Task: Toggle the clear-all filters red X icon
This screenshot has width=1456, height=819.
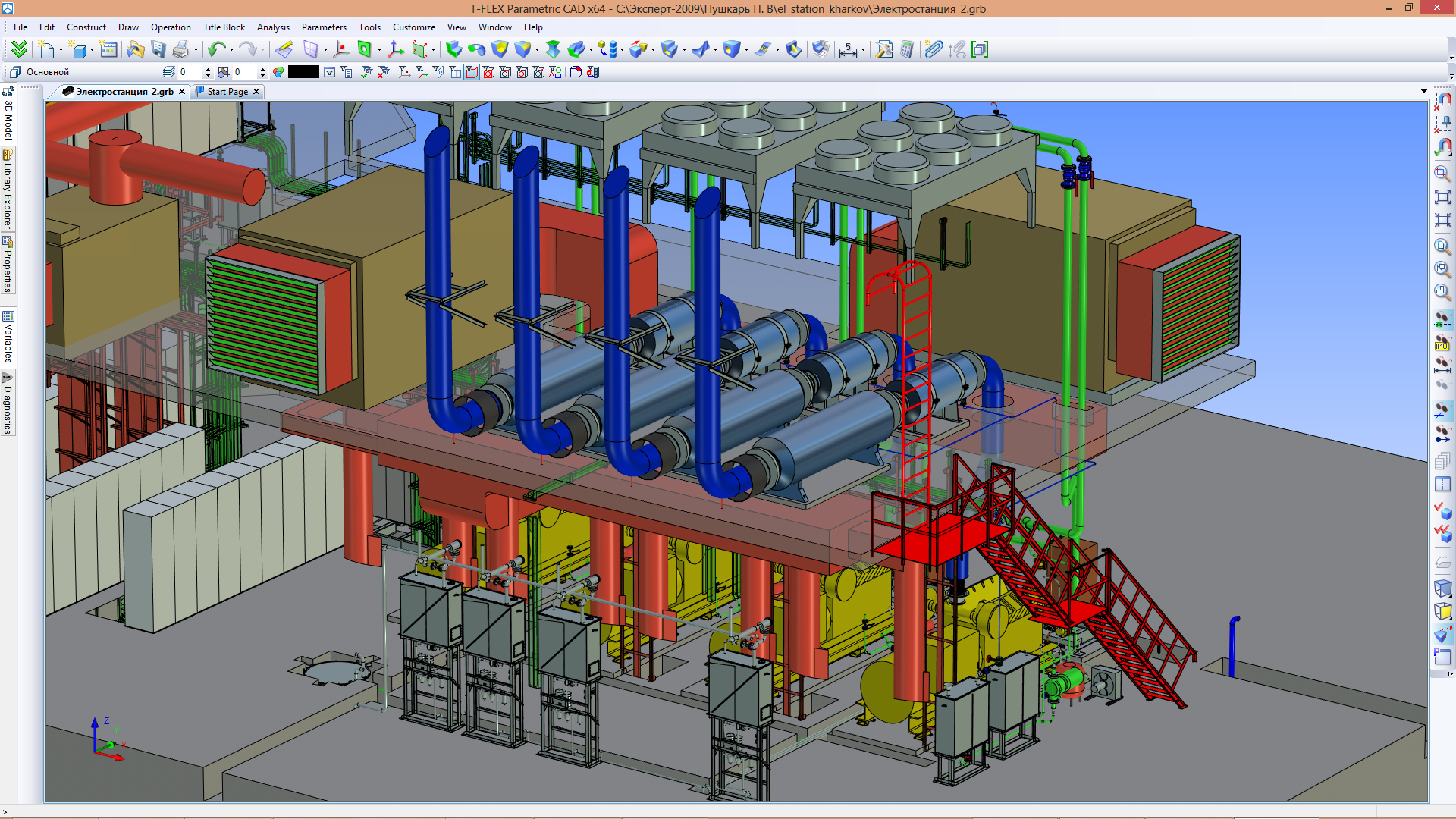Action: (384, 72)
